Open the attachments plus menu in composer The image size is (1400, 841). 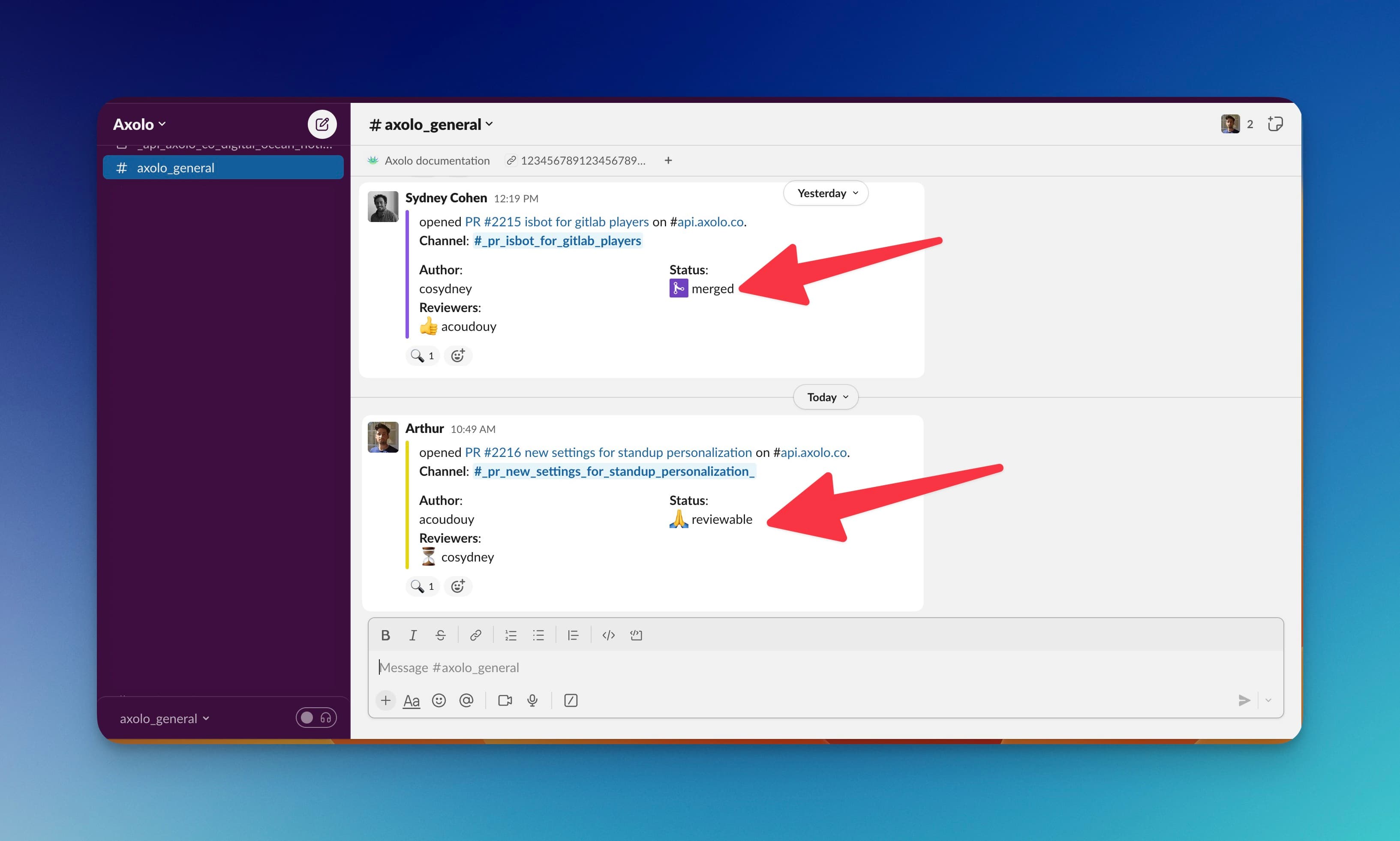tap(385, 700)
